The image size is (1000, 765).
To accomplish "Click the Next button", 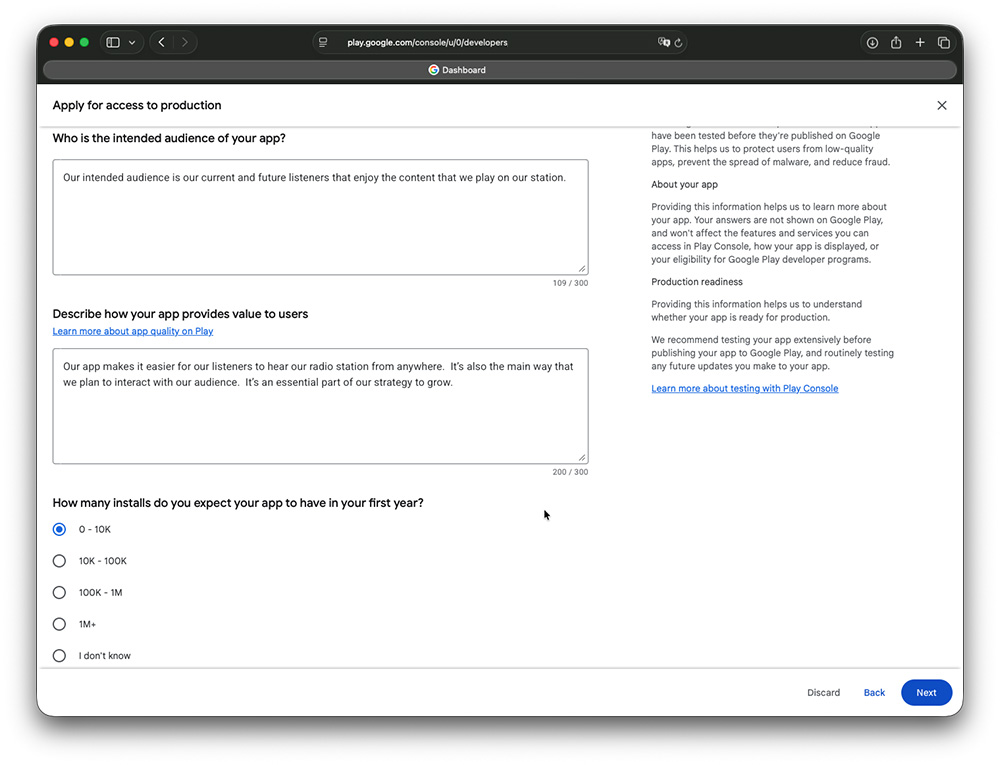I will 926,692.
